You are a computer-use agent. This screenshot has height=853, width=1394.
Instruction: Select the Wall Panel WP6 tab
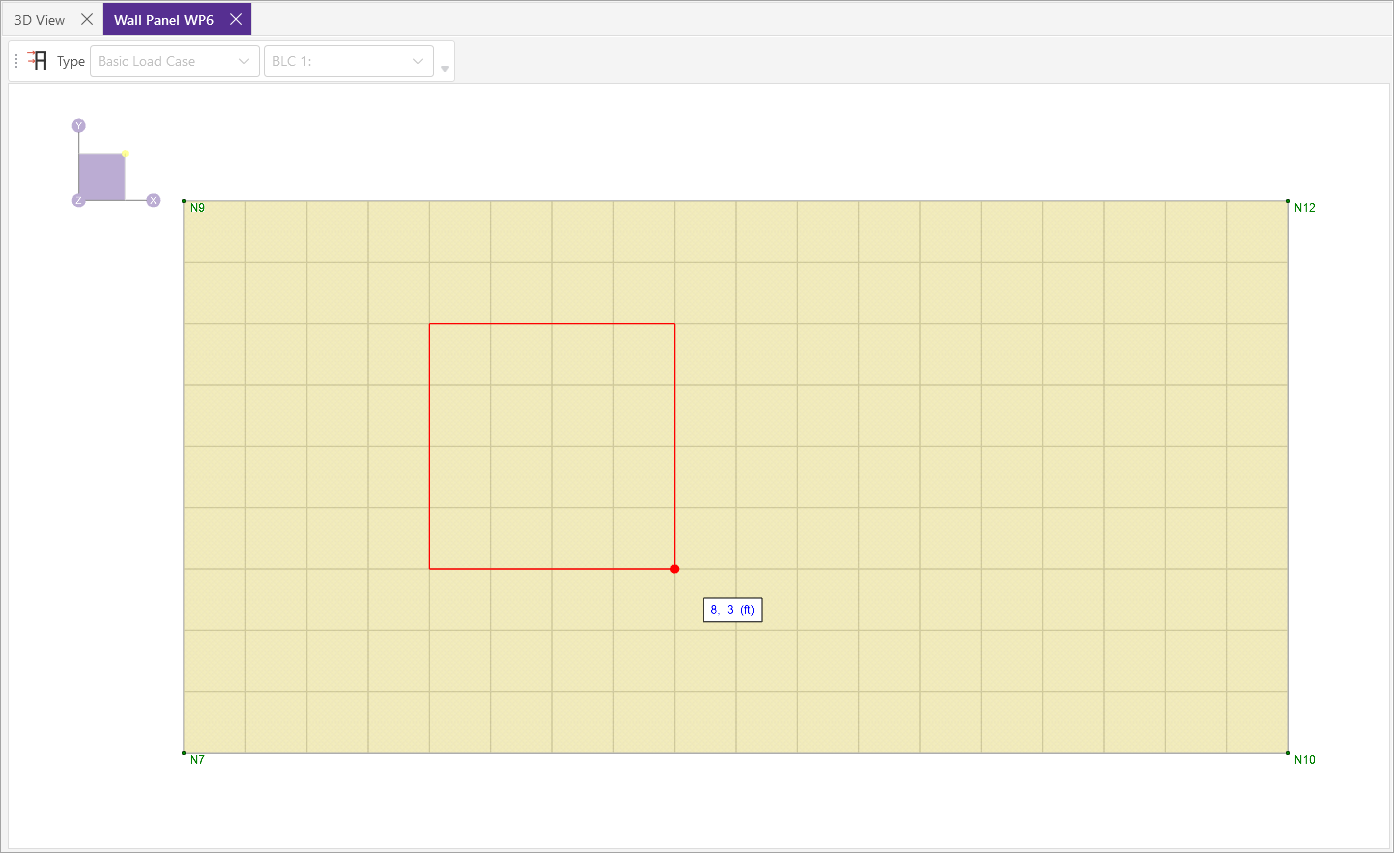[x=164, y=19]
